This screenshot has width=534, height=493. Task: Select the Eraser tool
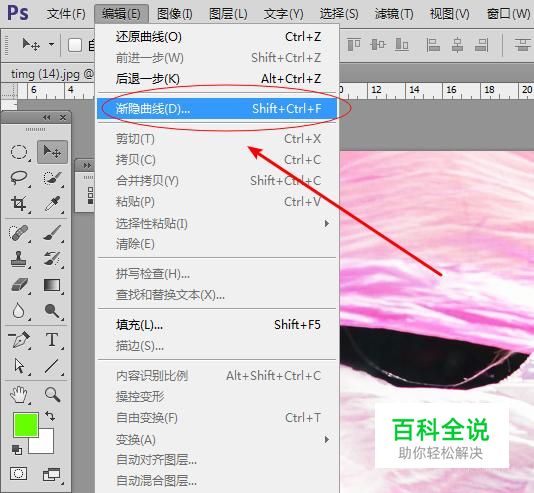click(x=19, y=285)
